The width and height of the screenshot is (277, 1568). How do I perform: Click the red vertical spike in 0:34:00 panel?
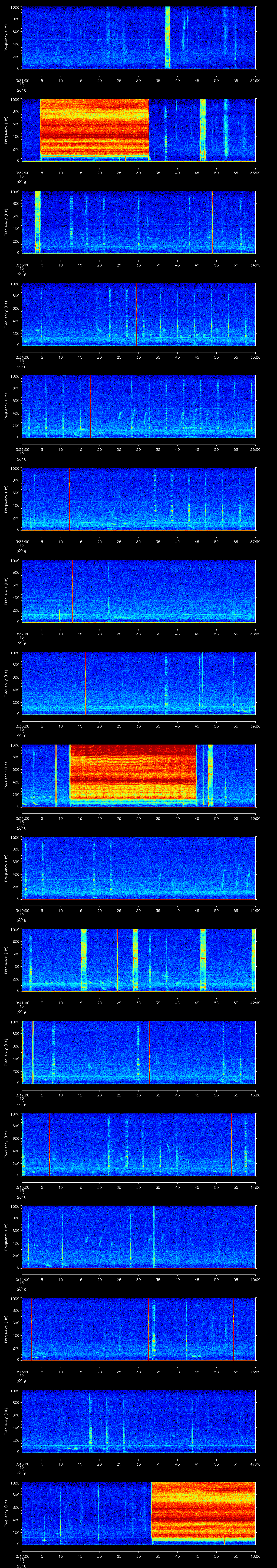(x=136, y=314)
